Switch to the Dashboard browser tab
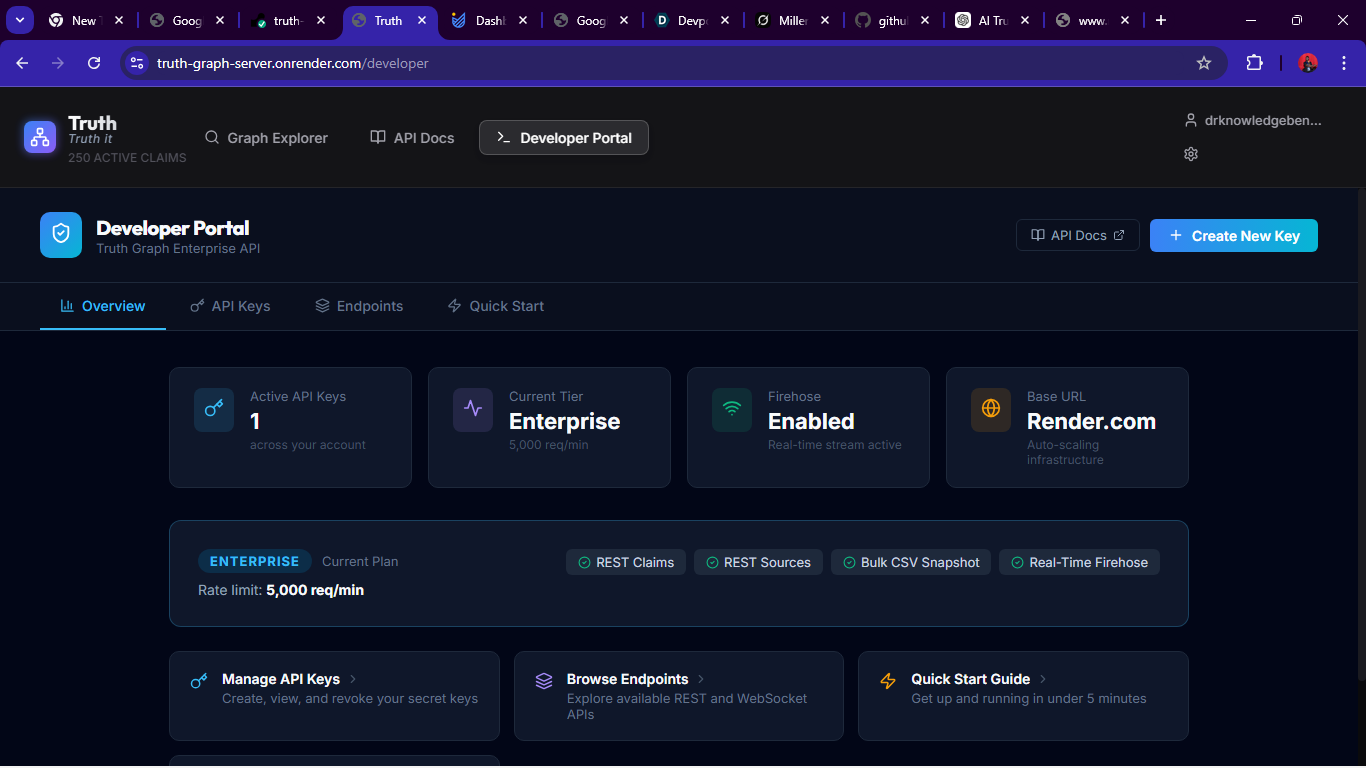This screenshot has width=1366, height=768. (x=489, y=20)
